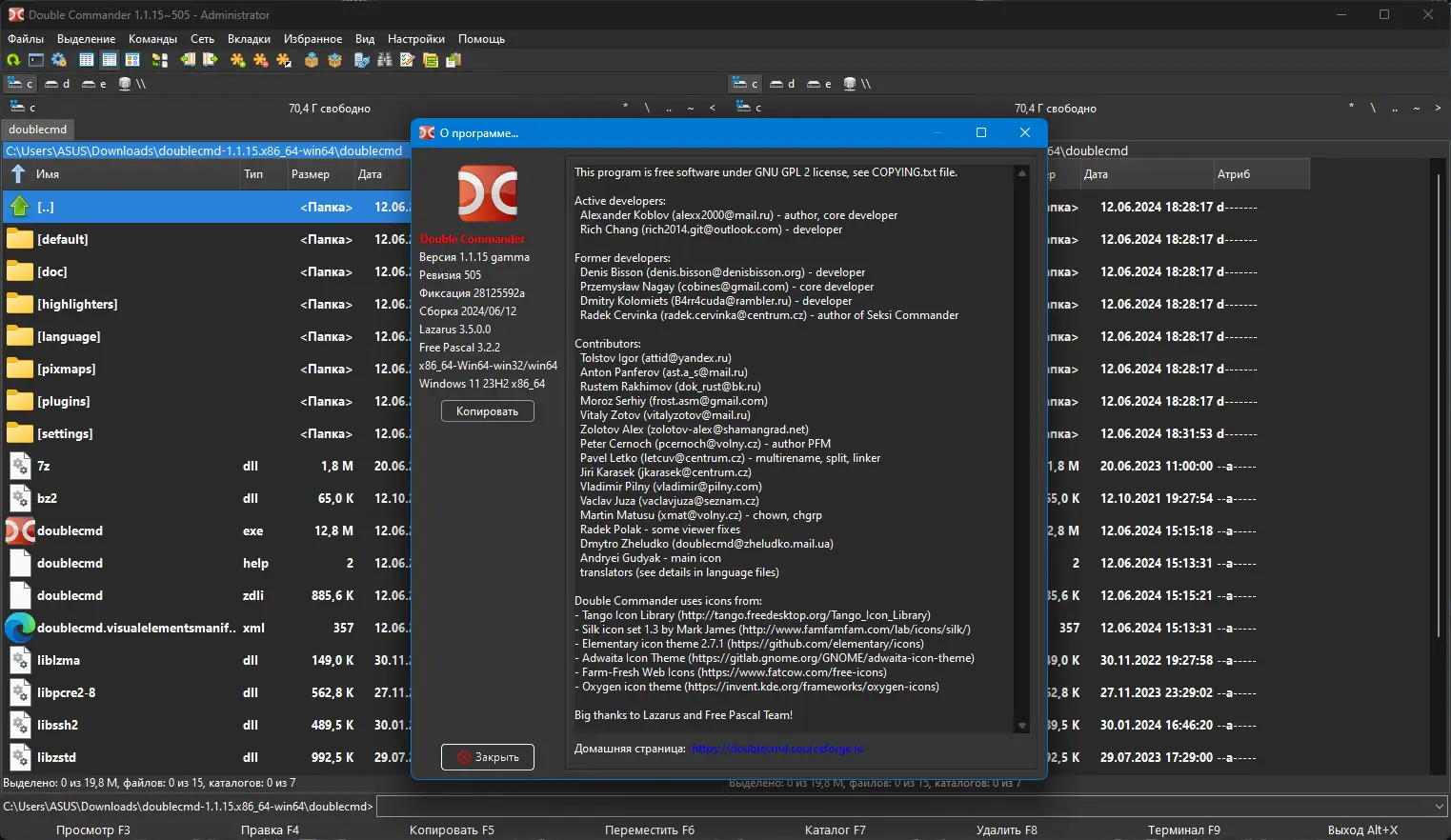Click Копировать button in About dialog
Viewport: 1451px width, 840px height.
pyautogui.click(x=488, y=411)
